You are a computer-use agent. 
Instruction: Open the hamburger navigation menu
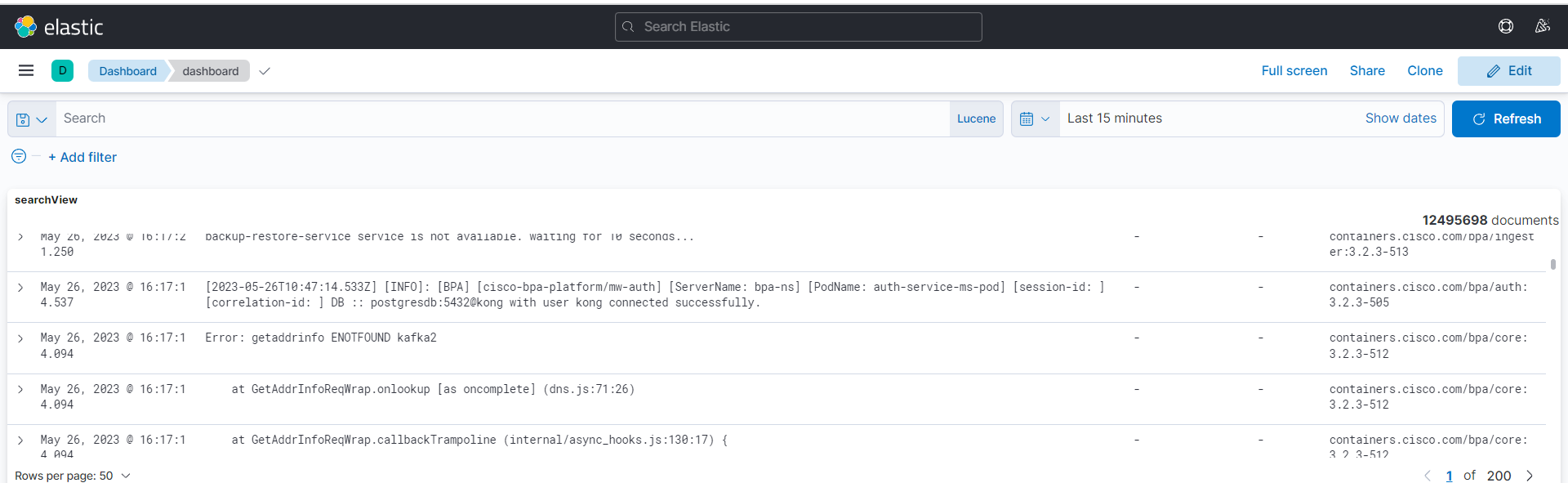[26, 71]
